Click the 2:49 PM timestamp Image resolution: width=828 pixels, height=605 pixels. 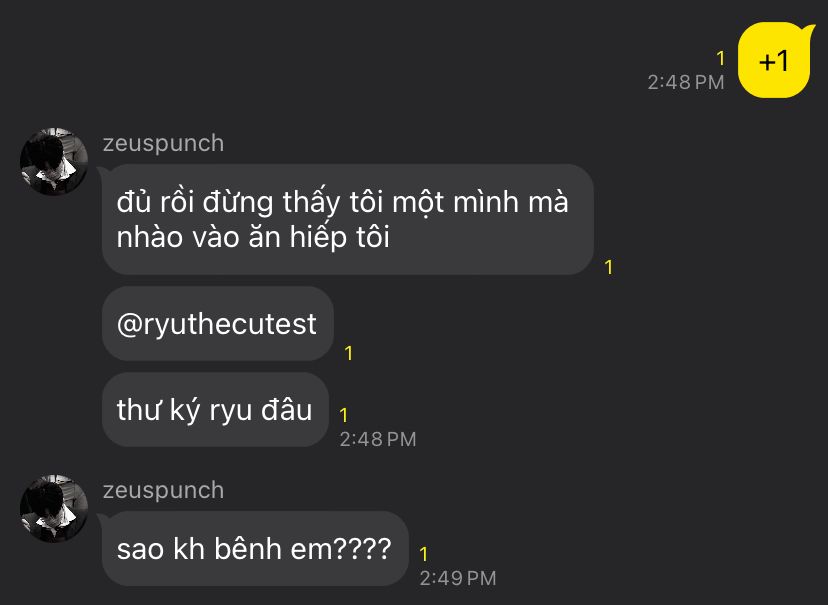pos(457,578)
